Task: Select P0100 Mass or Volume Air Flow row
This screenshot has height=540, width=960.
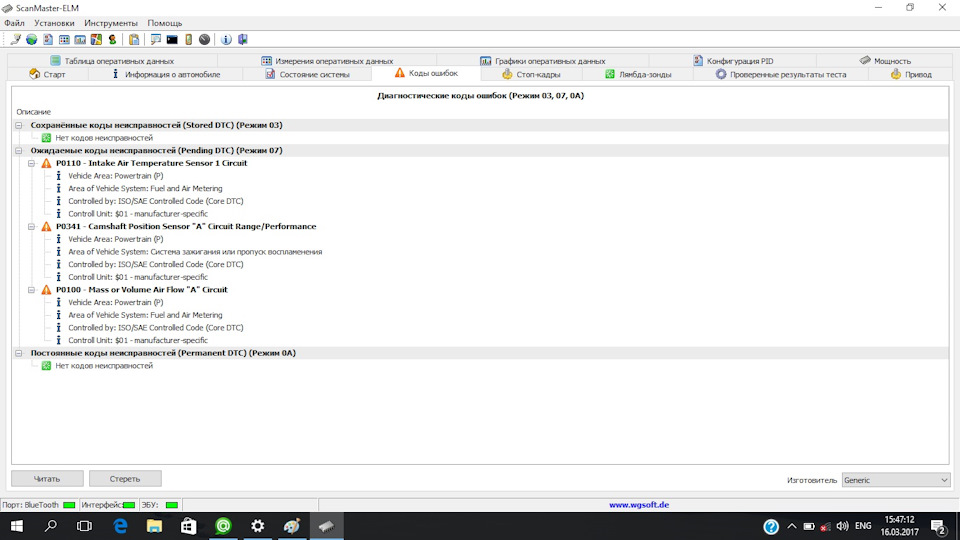Action: pos(141,290)
